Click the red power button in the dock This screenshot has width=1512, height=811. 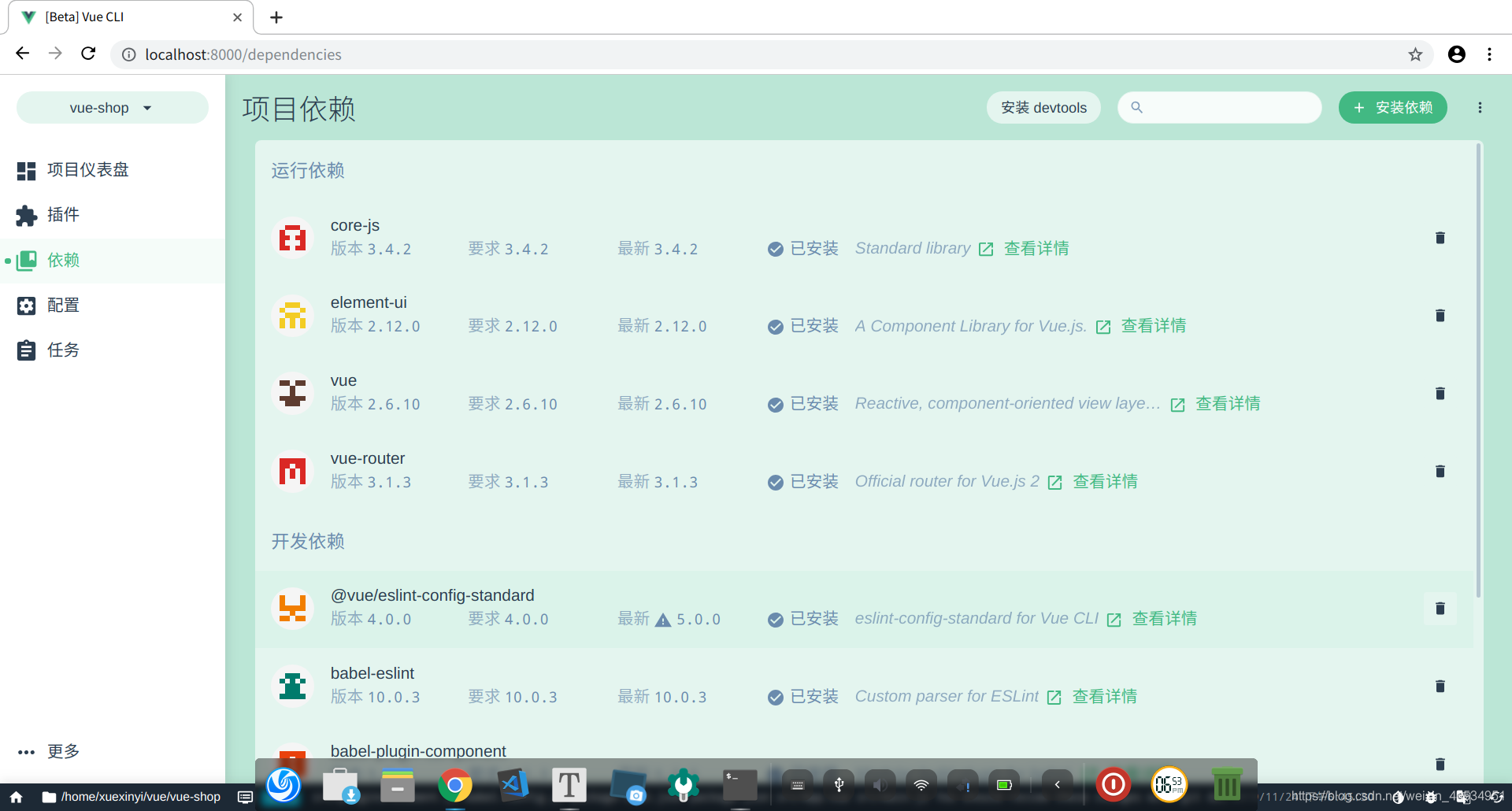(x=1113, y=785)
